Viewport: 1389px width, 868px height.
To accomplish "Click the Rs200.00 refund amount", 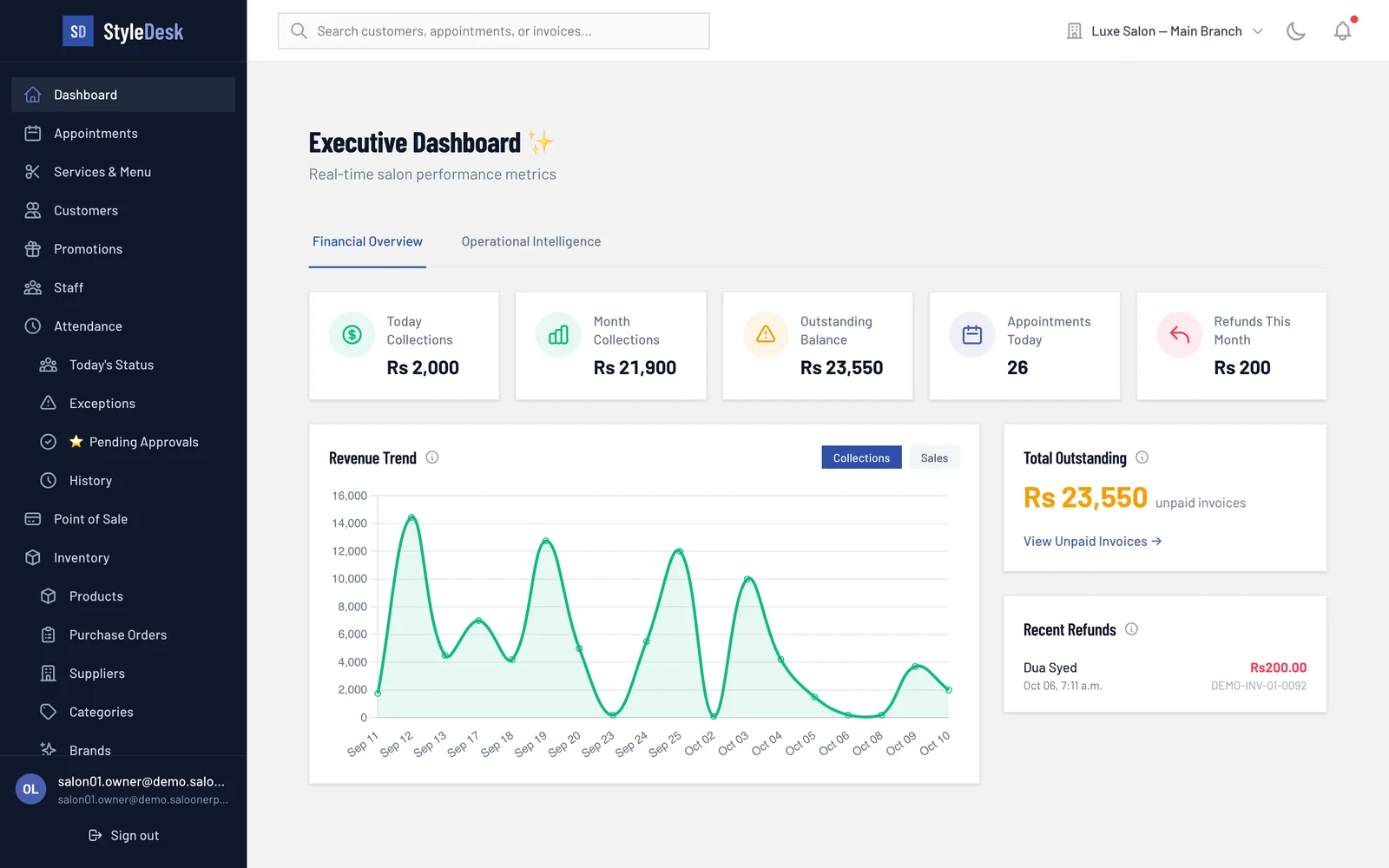I will [1278, 667].
